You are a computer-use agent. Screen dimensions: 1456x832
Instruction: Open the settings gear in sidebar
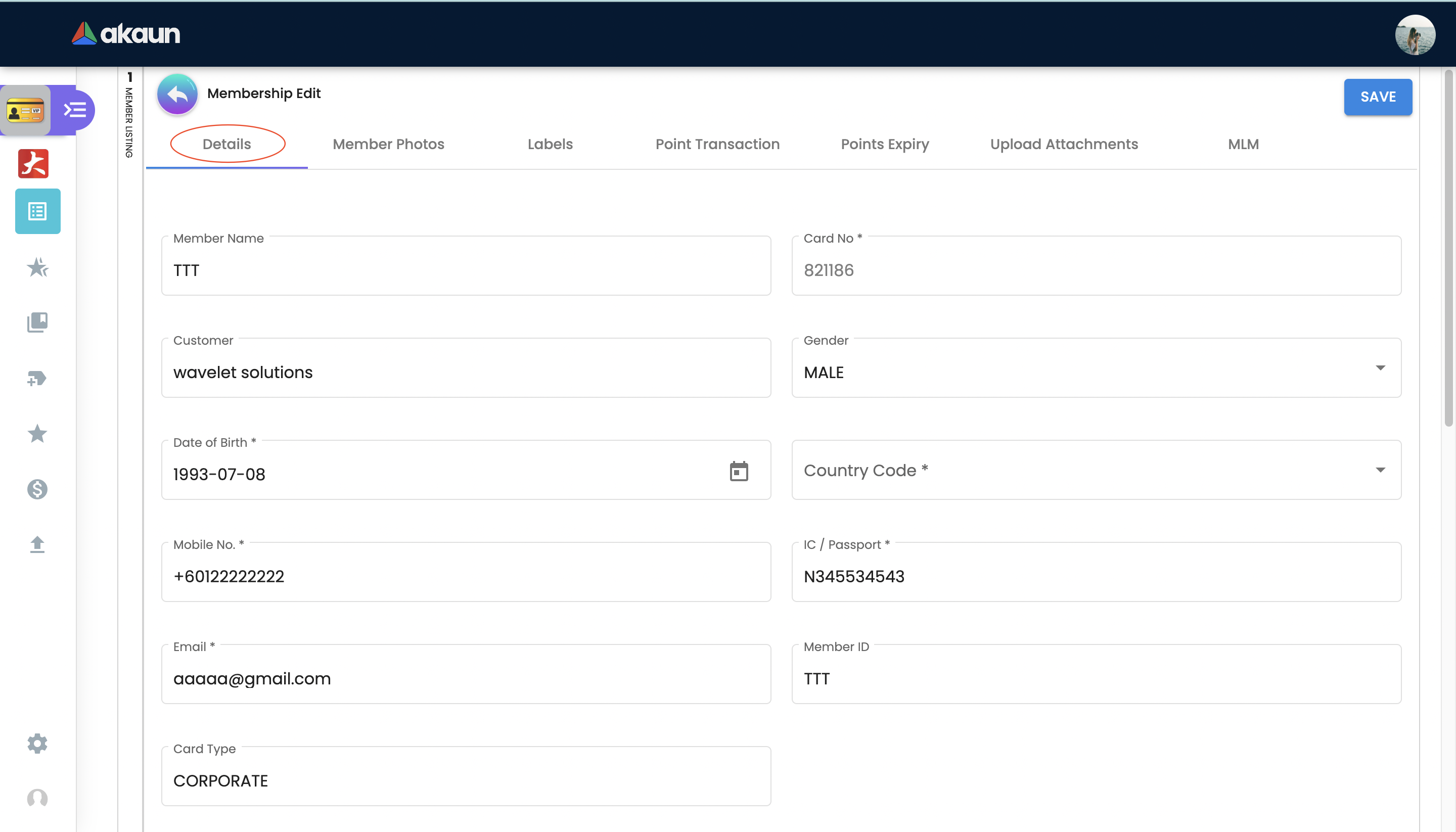click(38, 744)
